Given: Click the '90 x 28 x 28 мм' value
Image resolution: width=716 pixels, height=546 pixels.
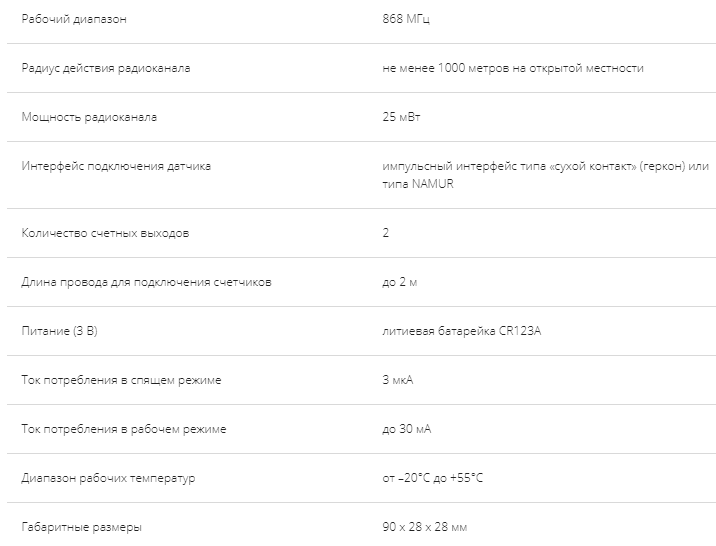Looking at the screenshot, I should pos(425,527).
